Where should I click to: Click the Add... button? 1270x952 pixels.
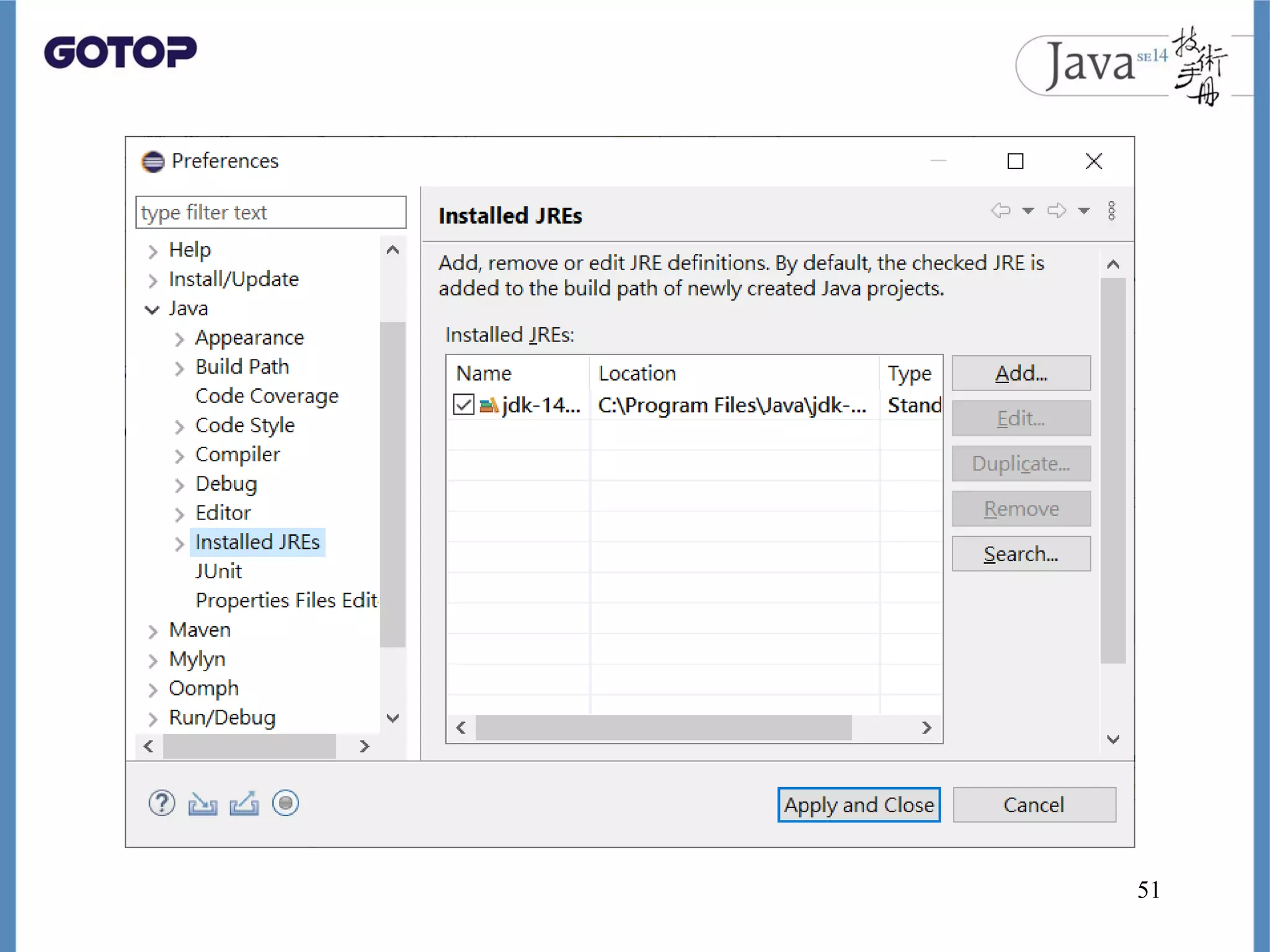click(x=1021, y=374)
